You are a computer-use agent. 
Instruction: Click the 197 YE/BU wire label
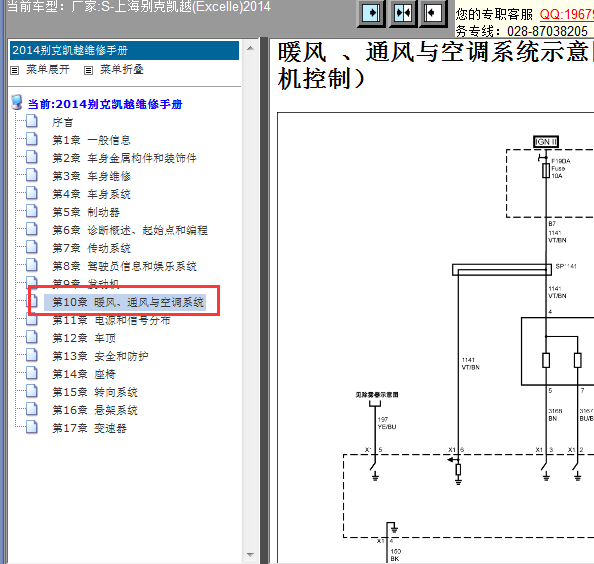tap(387, 423)
